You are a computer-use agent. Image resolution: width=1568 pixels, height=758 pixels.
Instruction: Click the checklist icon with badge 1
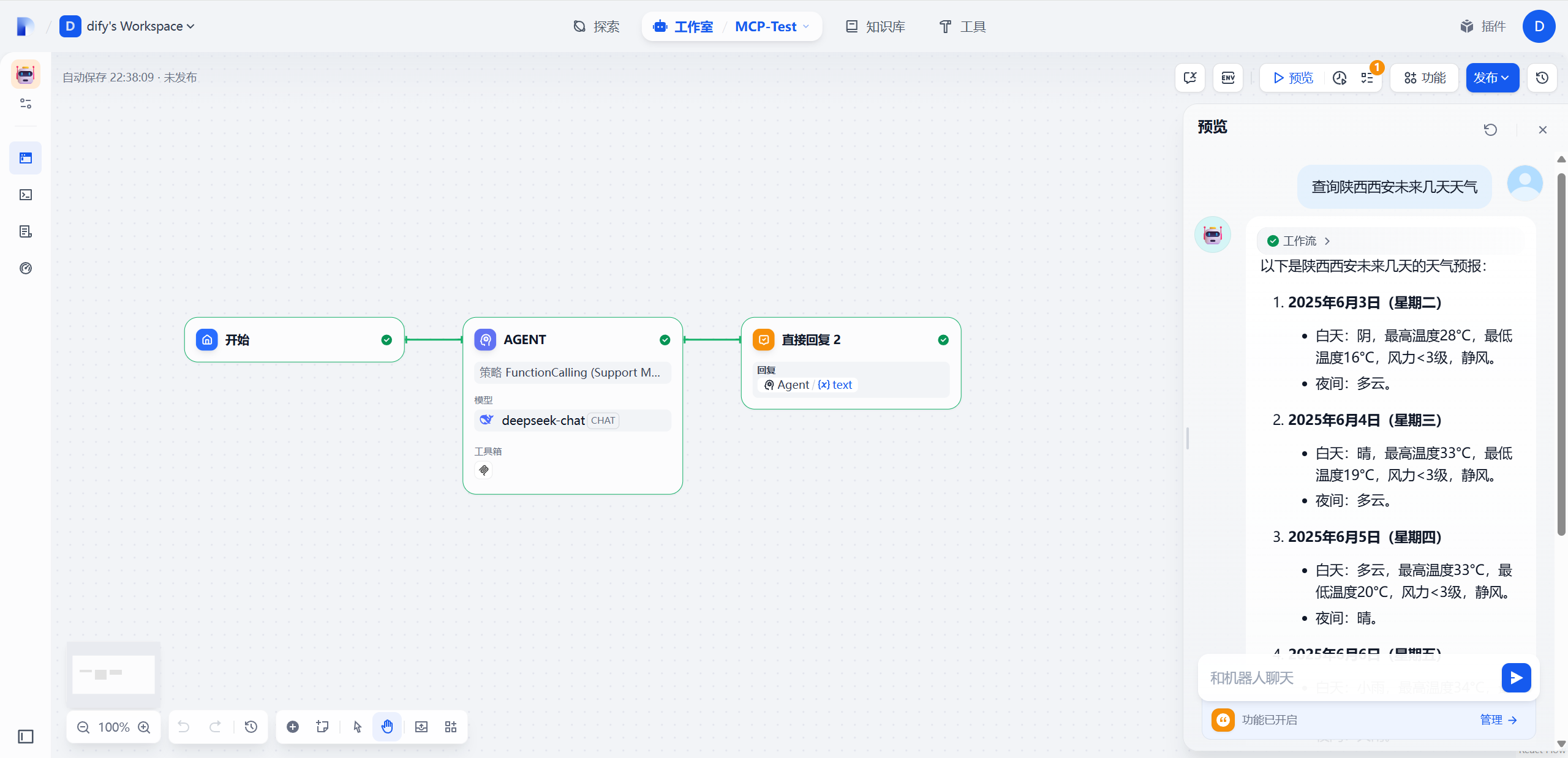1367,78
